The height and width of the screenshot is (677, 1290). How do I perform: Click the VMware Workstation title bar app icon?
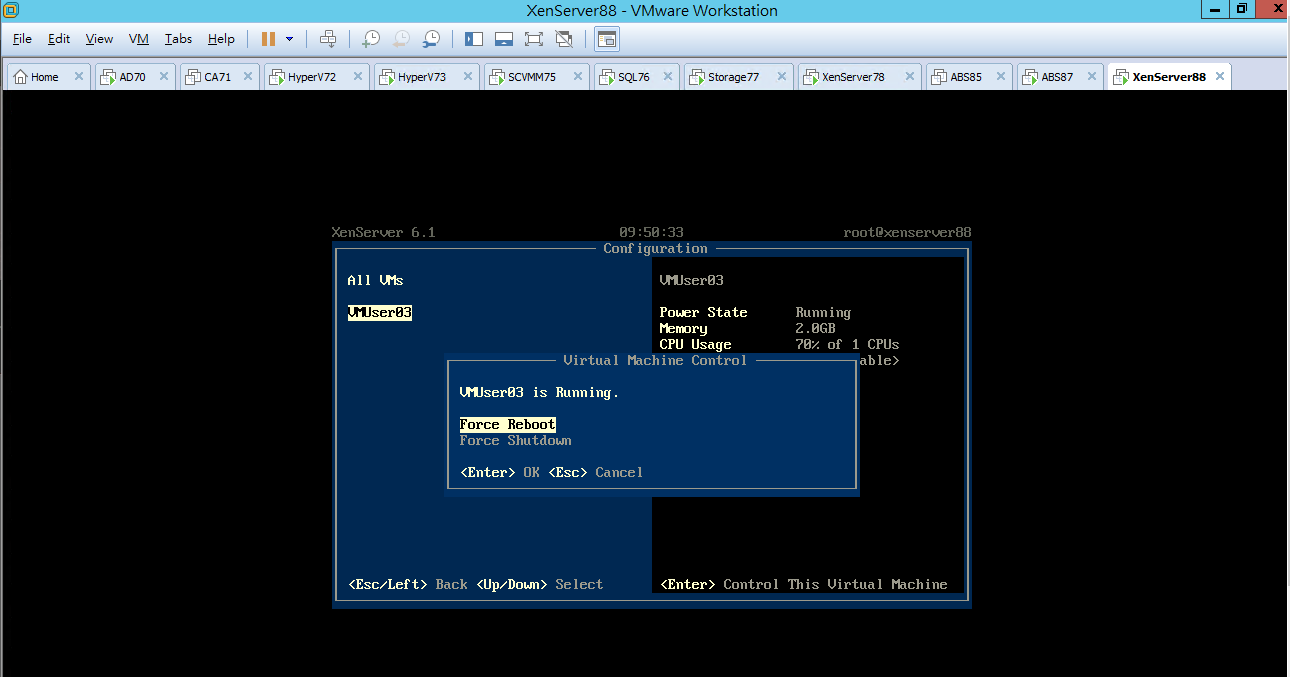tap(10, 10)
